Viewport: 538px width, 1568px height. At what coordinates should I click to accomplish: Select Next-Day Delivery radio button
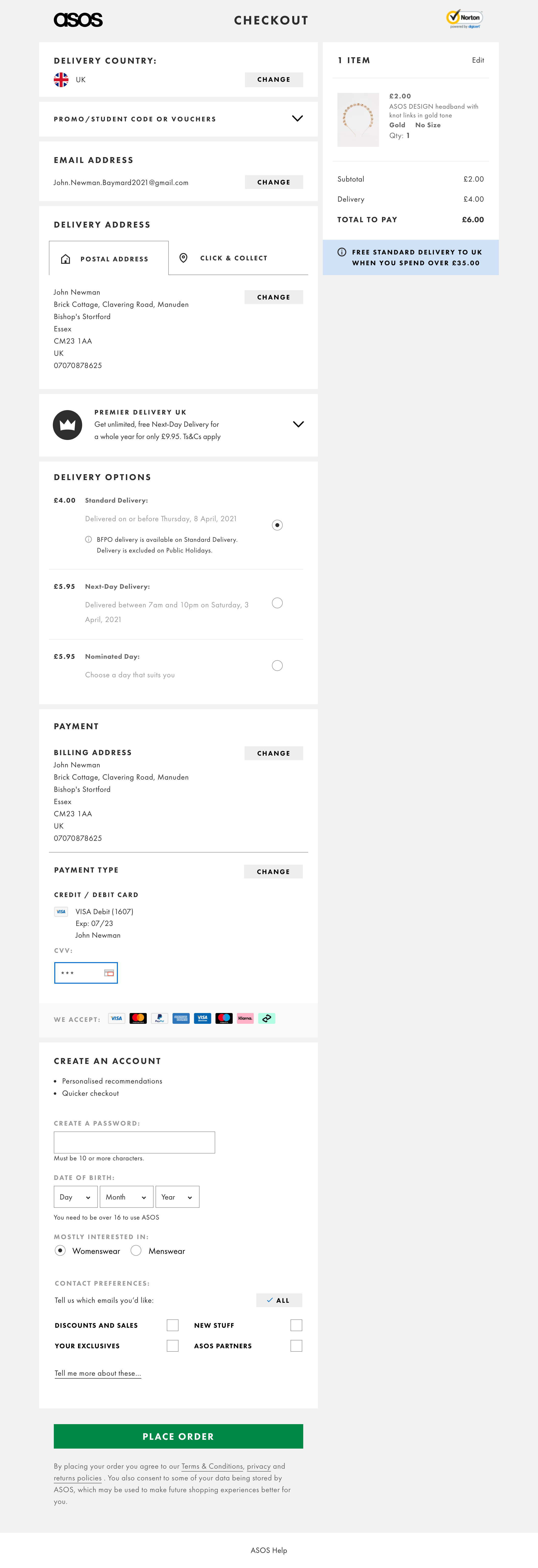(x=278, y=603)
